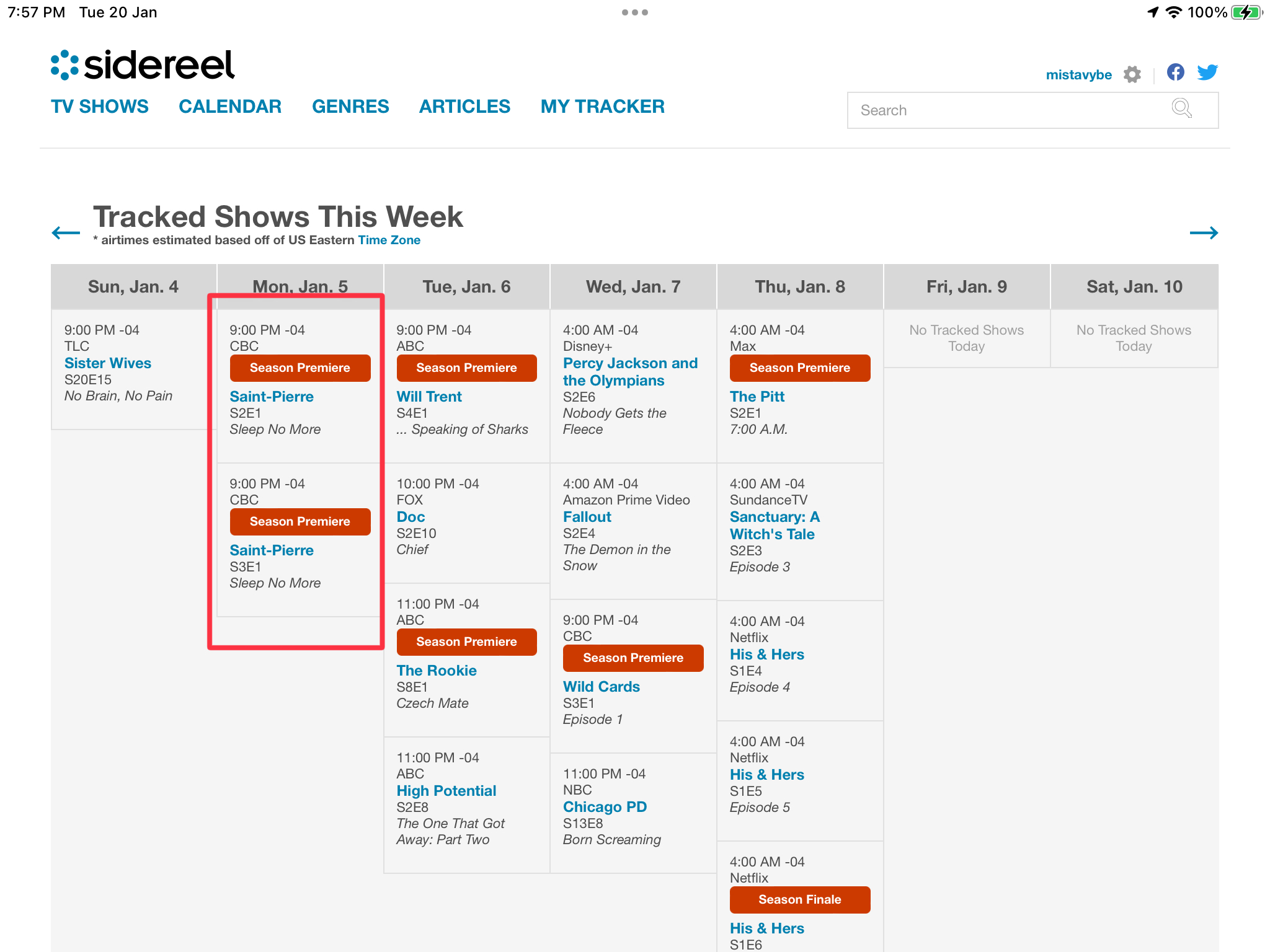Open the Sister Wives show link
This screenshot has width=1270, height=952.
pyautogui.click(x=108, y=363)
